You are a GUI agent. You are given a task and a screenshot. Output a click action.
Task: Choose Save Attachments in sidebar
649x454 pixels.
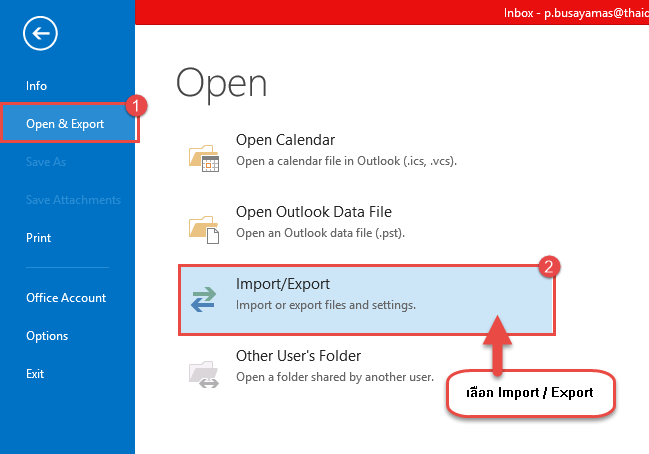click(73, 200)
